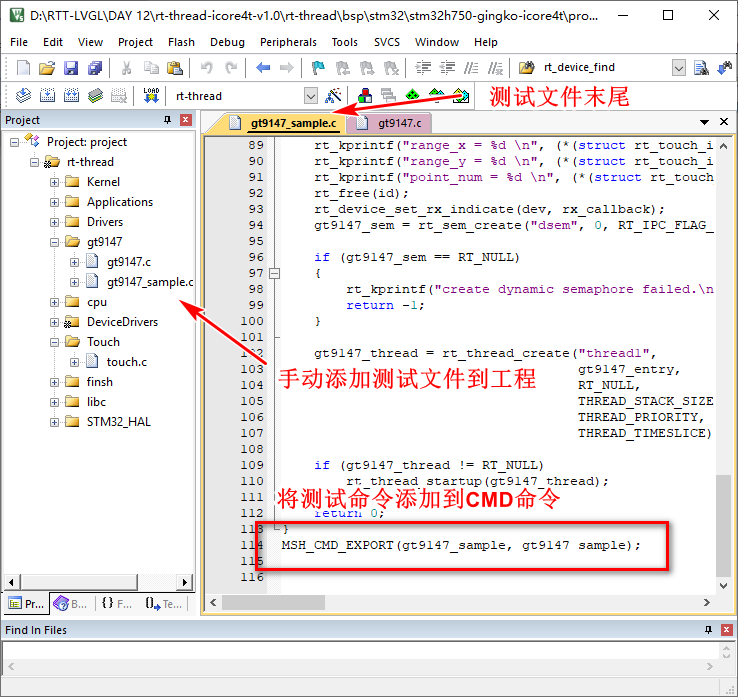This screenshot has height=697, width=738.
Task: Switch to the gt9147.c editor tab
Action: click(x=398, y=123)
